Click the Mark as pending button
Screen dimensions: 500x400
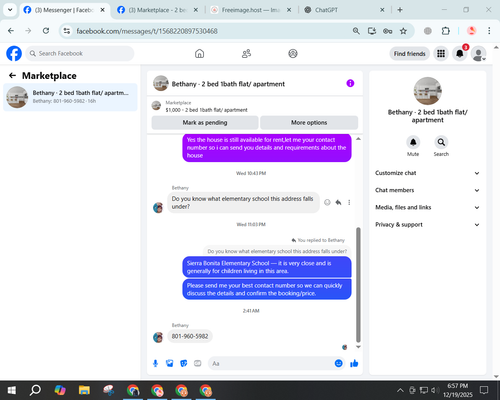point(205,123)
